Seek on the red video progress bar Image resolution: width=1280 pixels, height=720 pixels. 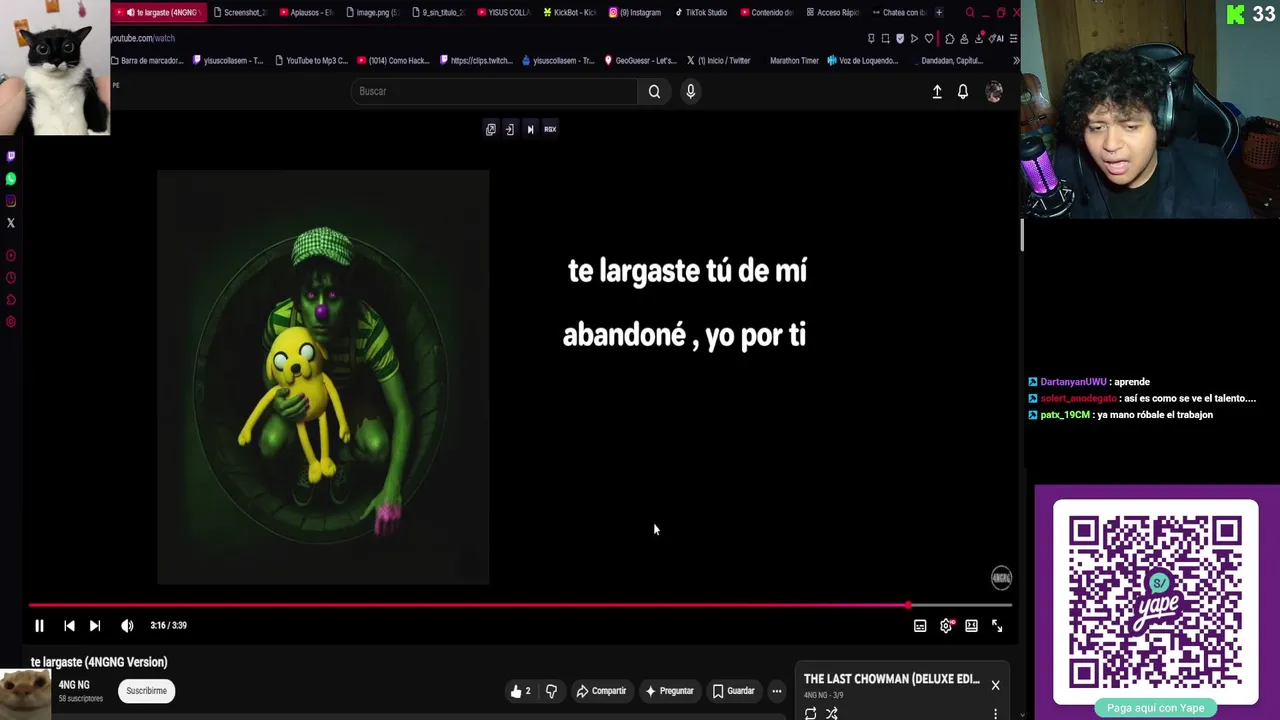[520, 605]
